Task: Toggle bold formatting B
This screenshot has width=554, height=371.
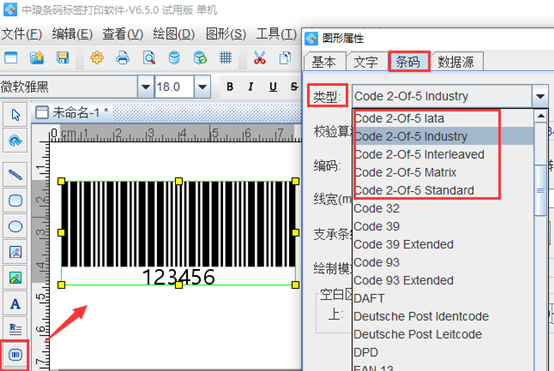Action: pyautogui.click(x=230, y=87)
